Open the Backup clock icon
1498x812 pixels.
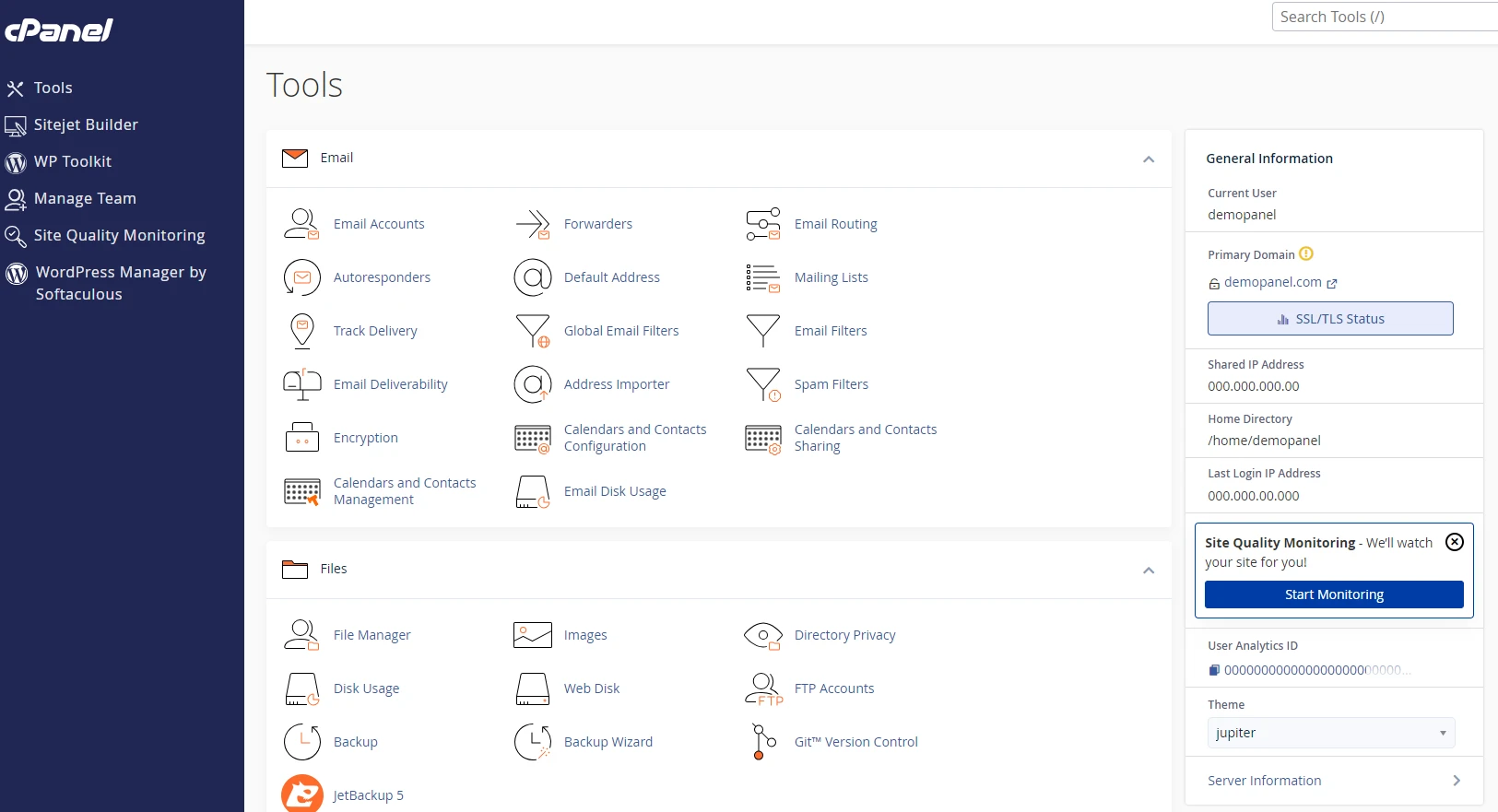(x=301, y=742)
